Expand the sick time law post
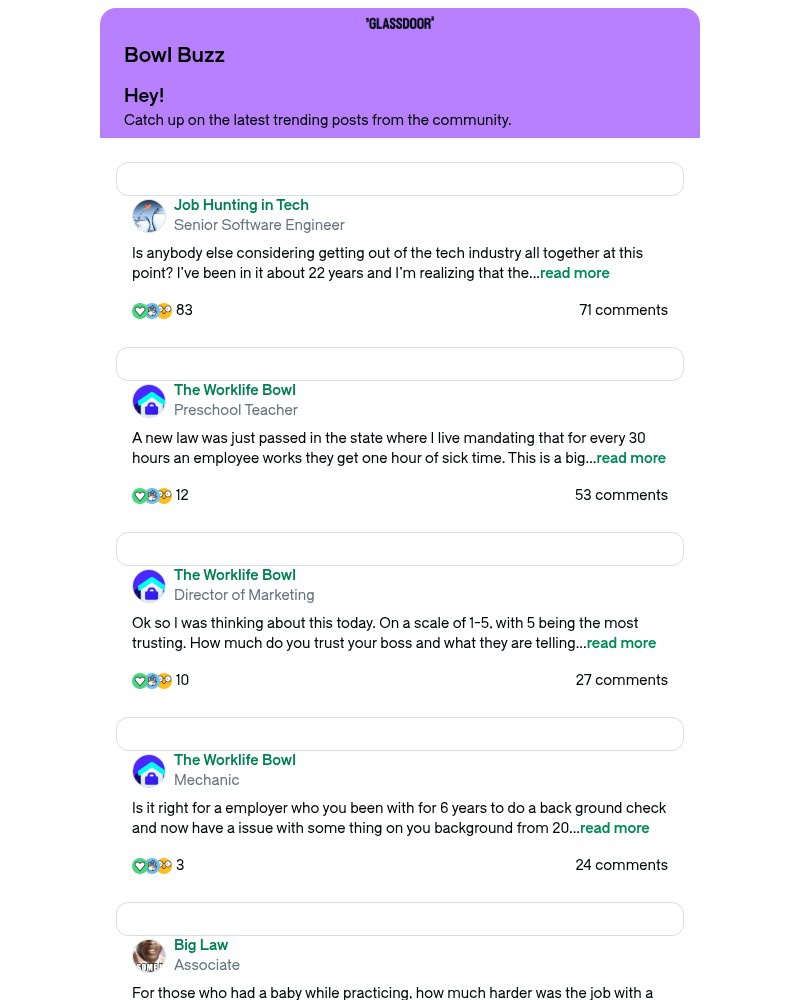Viewport: 800px width, 1000px height. (x=631, y=458)
